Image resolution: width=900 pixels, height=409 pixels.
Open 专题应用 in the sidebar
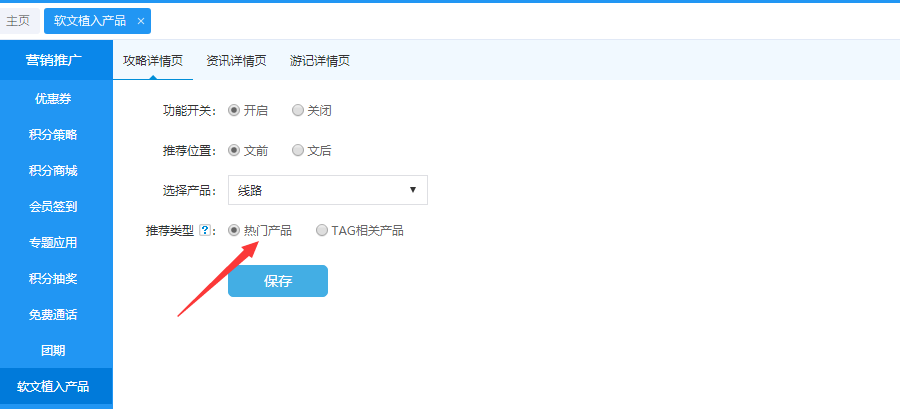[x=53, y=243]
